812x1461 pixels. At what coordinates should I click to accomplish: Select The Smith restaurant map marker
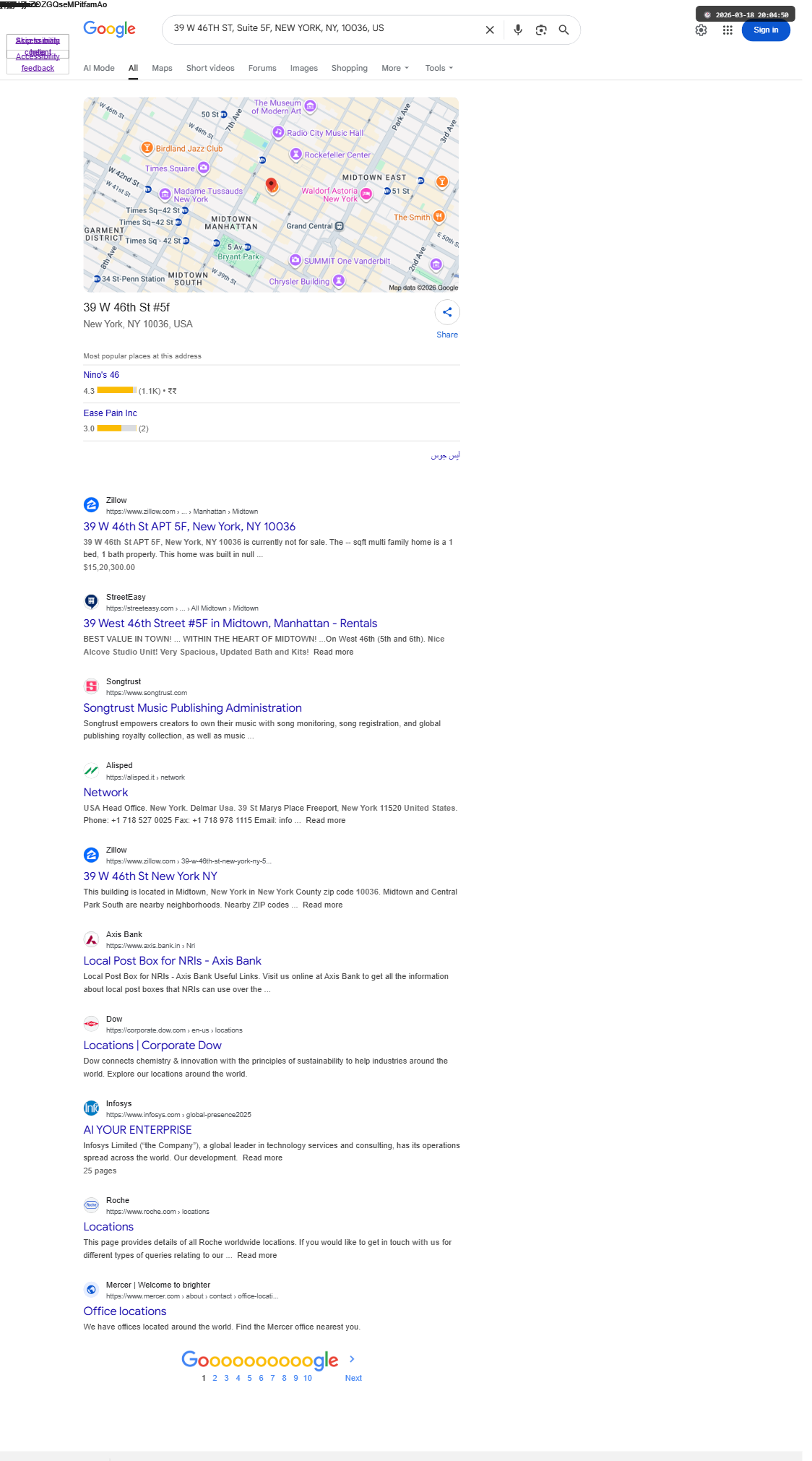[x=439, y=217]
